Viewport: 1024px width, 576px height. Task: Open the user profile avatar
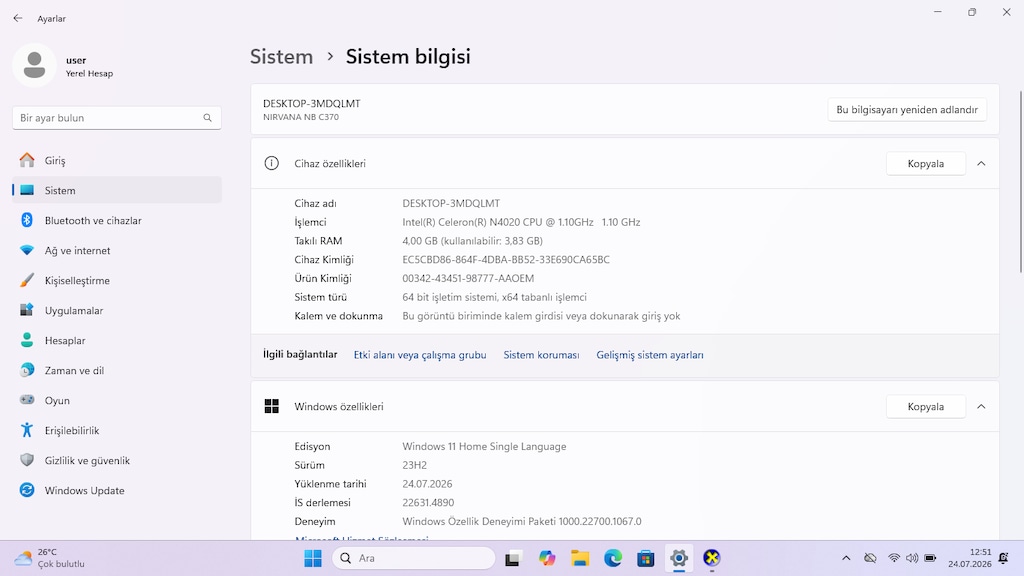[x=34, y=65]
